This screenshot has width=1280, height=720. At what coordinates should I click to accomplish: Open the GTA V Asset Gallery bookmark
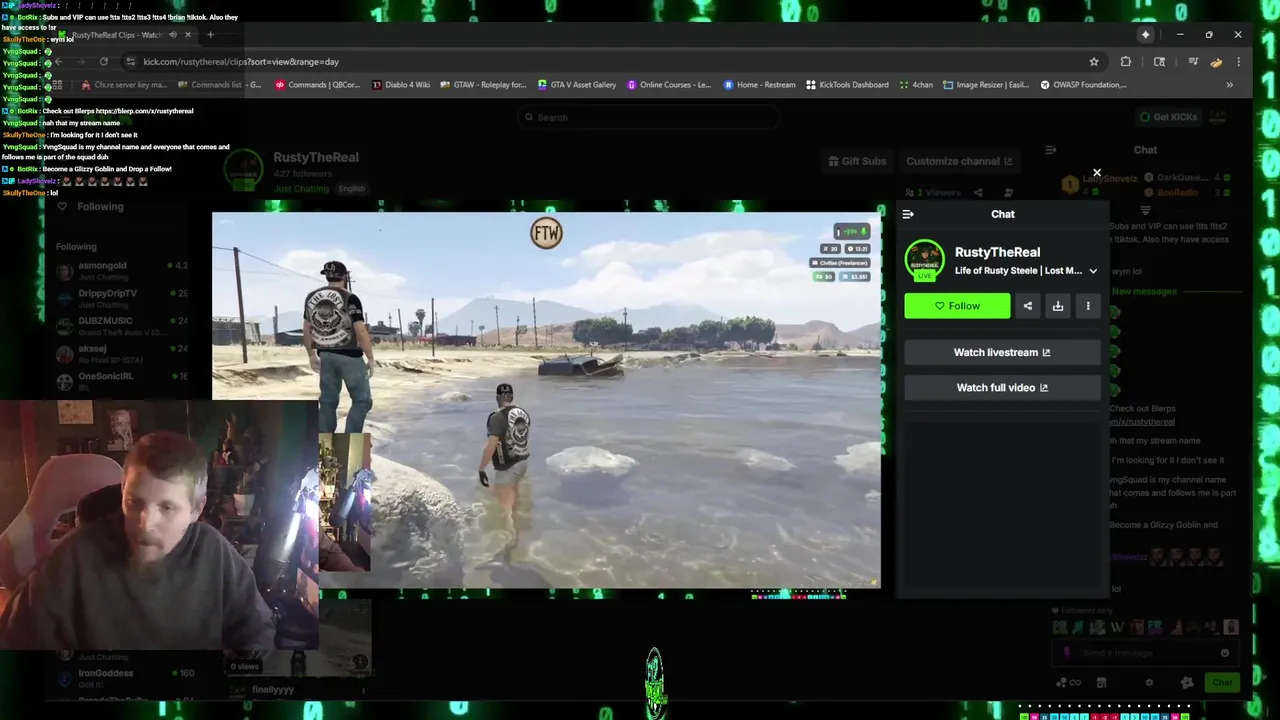576,85
